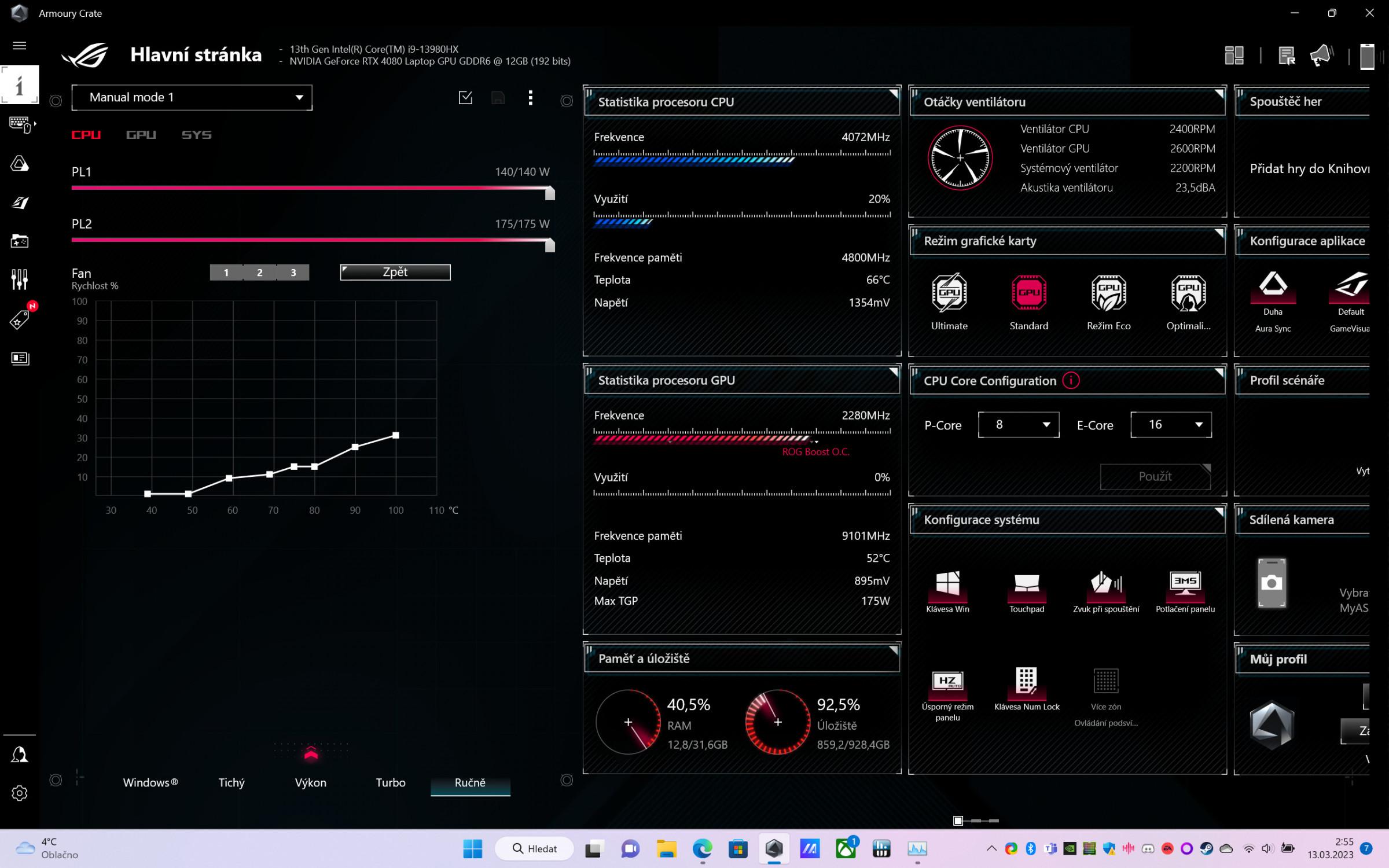Select fan preset 1
Screen dimensions: 1389x868
pyautogui.click(x=226, y=273)
